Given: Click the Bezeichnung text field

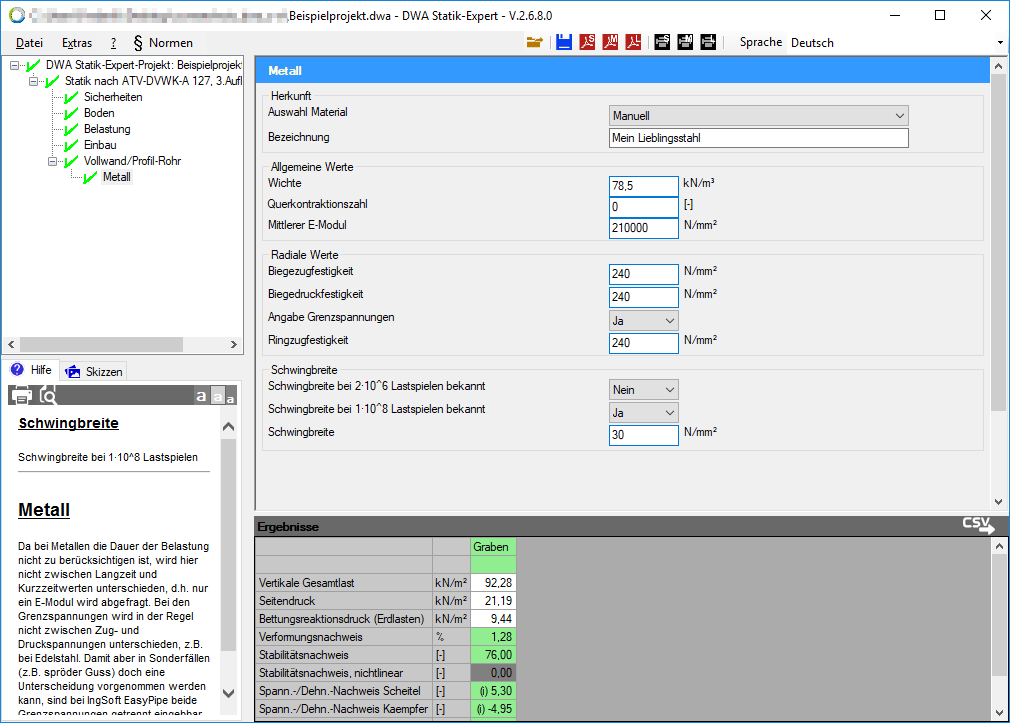Looking at the screenshot, I should (x=758, y=138).
